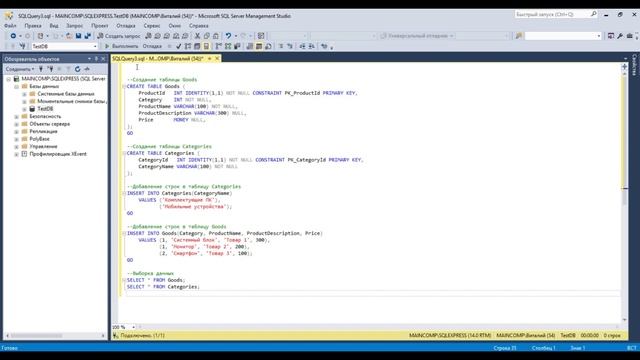Screen dimensions: 640x360
Task: Click the Cut (scissors) toolbar icon
Action: [198, 36]
